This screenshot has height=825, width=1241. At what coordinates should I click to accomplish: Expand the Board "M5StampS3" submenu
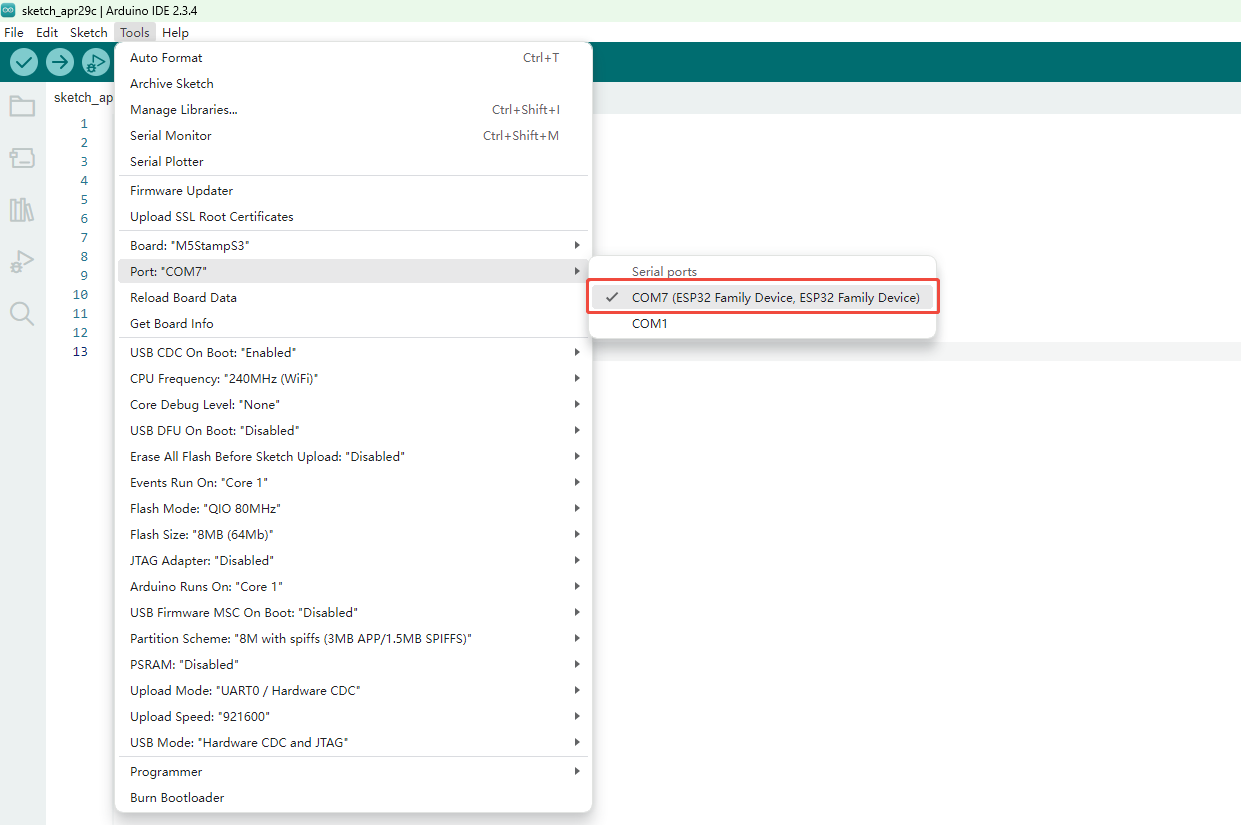tap(354, 246)
